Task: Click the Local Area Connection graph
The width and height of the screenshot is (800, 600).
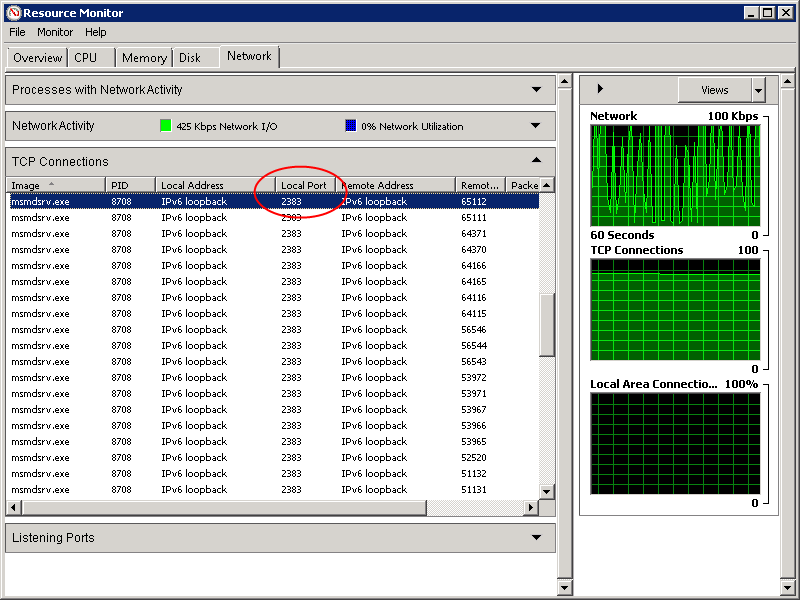Action: tap(675, 443)
